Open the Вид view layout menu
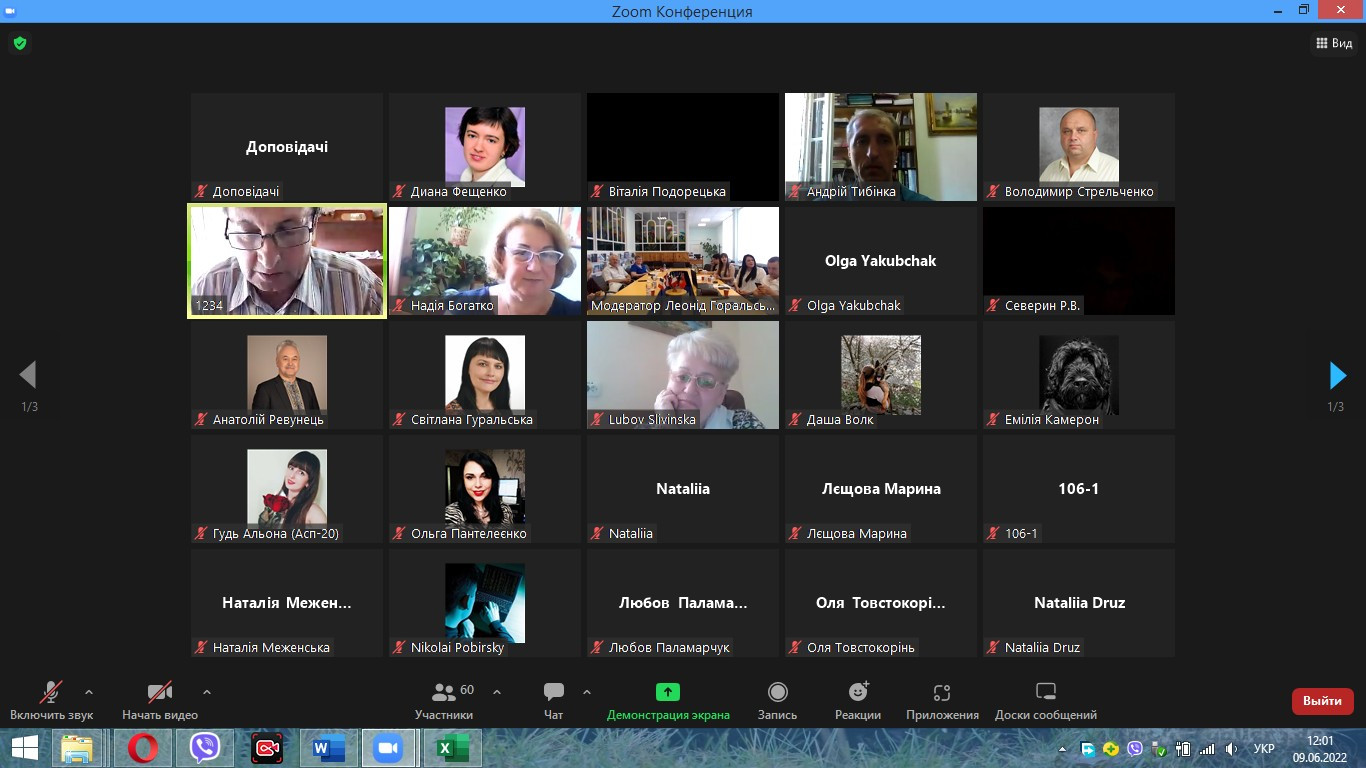 coord(1333,43)
